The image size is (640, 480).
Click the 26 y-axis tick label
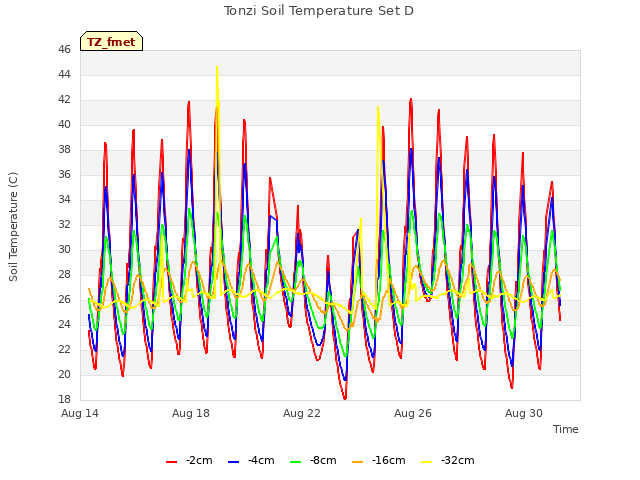coord(64,300)
